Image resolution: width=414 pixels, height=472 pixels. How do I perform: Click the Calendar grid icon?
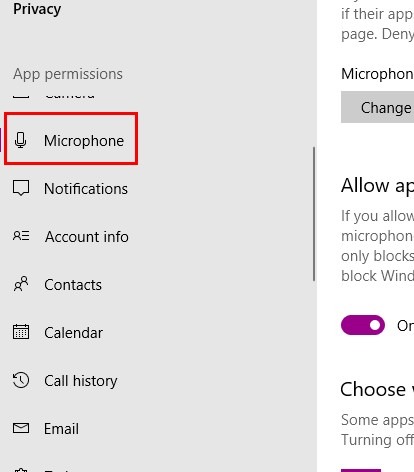21,332
